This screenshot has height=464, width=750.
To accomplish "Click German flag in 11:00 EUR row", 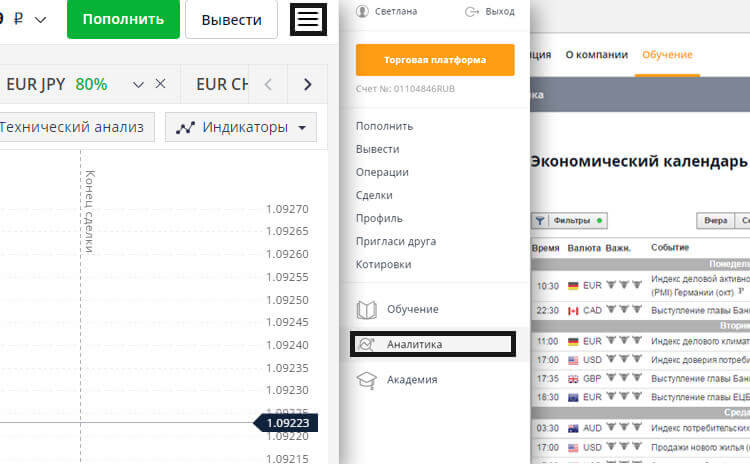I will 573,342.
